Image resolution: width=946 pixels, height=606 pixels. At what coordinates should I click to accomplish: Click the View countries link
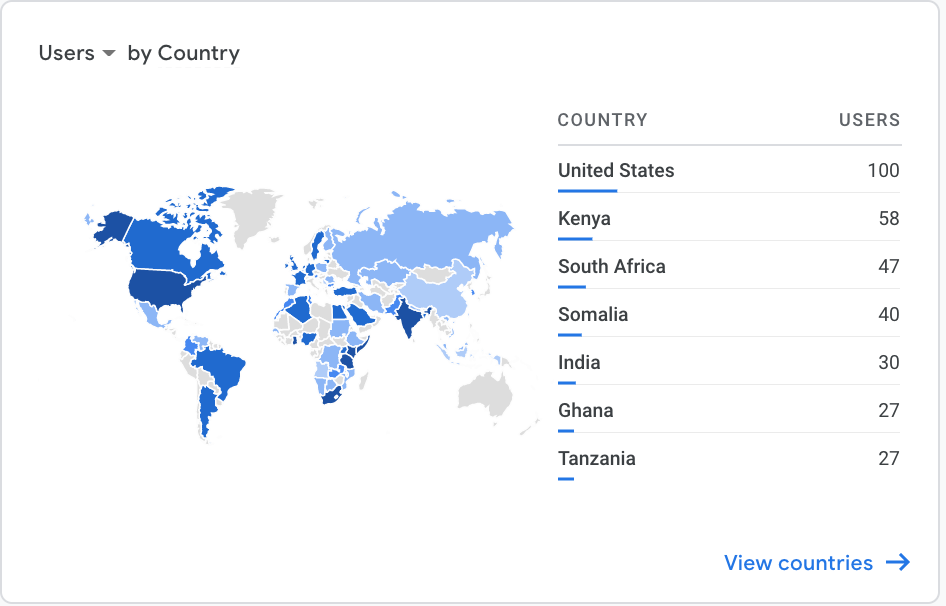tap(798, 563)
